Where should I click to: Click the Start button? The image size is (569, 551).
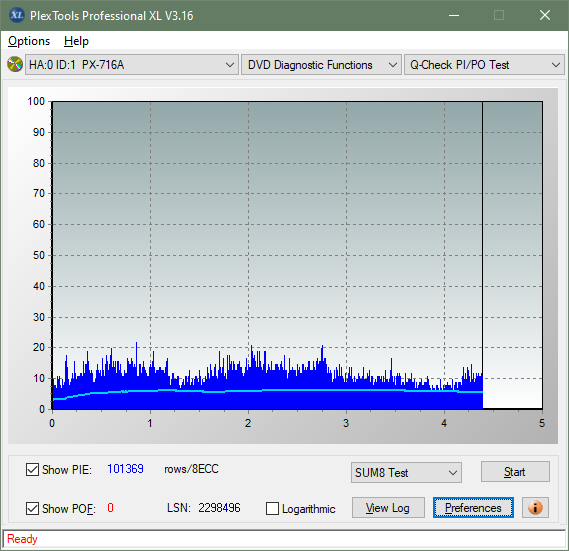coord(515,472)
